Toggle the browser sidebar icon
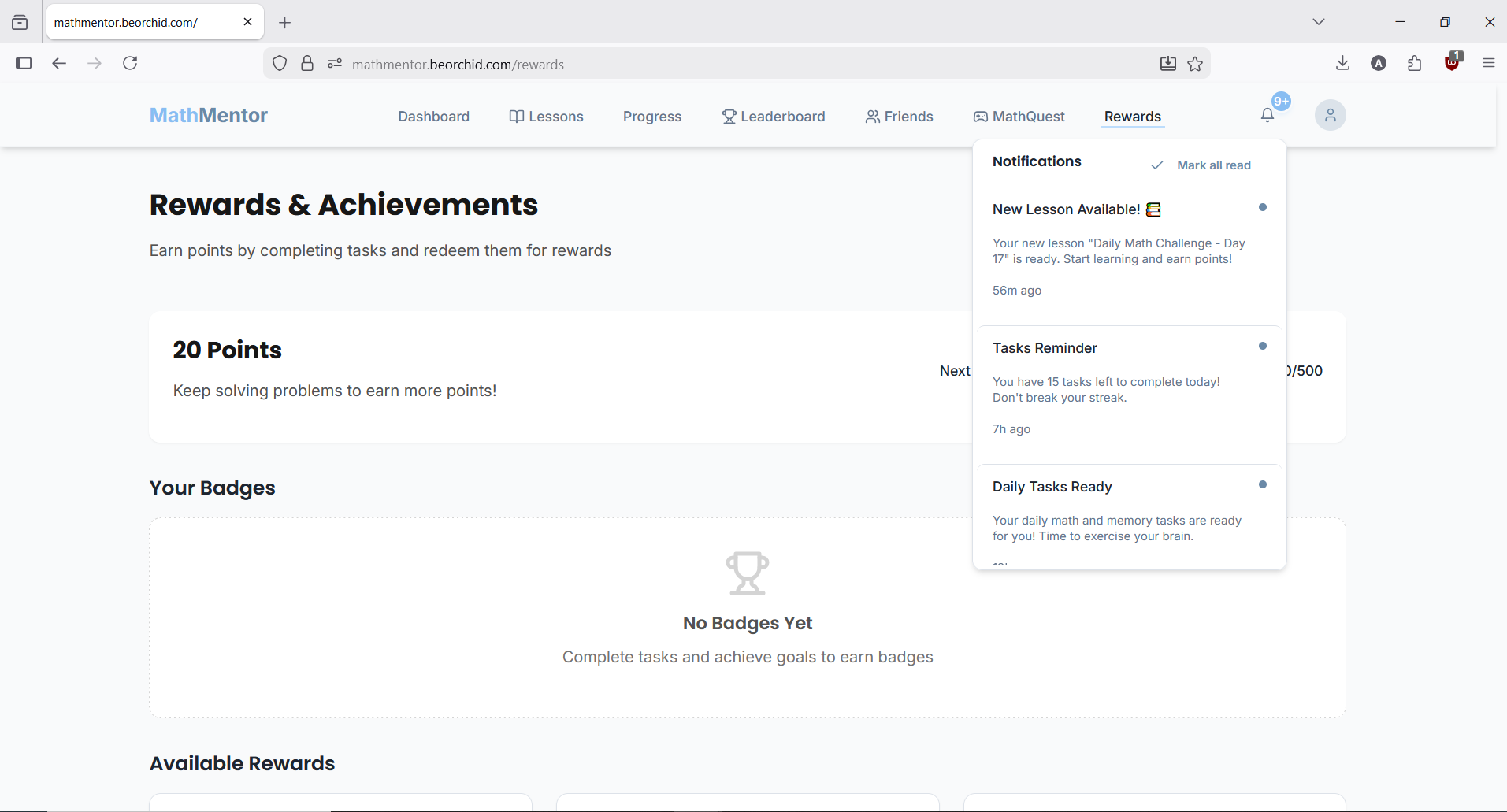Image resolution: width=1507 pixels, height=812 pixels. coord(24,64)
